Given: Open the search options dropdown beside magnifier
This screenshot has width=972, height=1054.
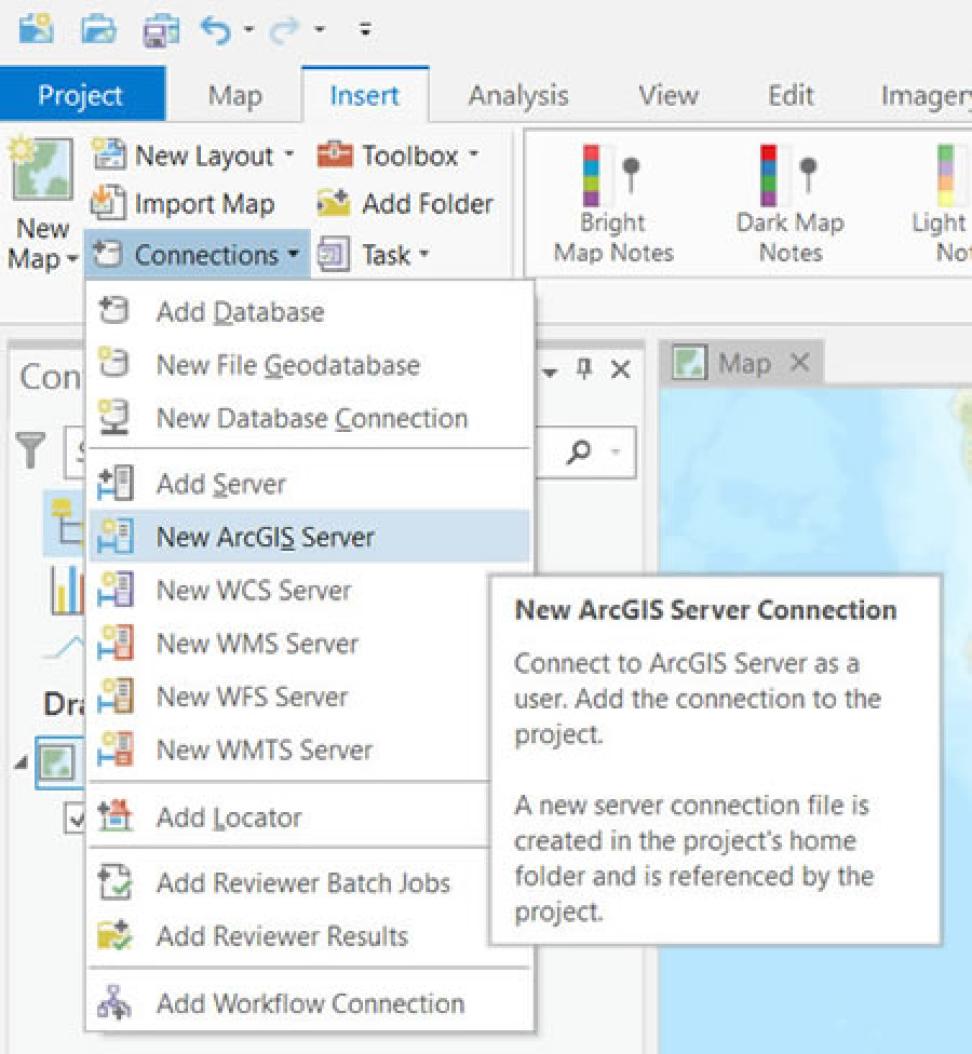Looking at the screenshot, I should coord(615,452).
